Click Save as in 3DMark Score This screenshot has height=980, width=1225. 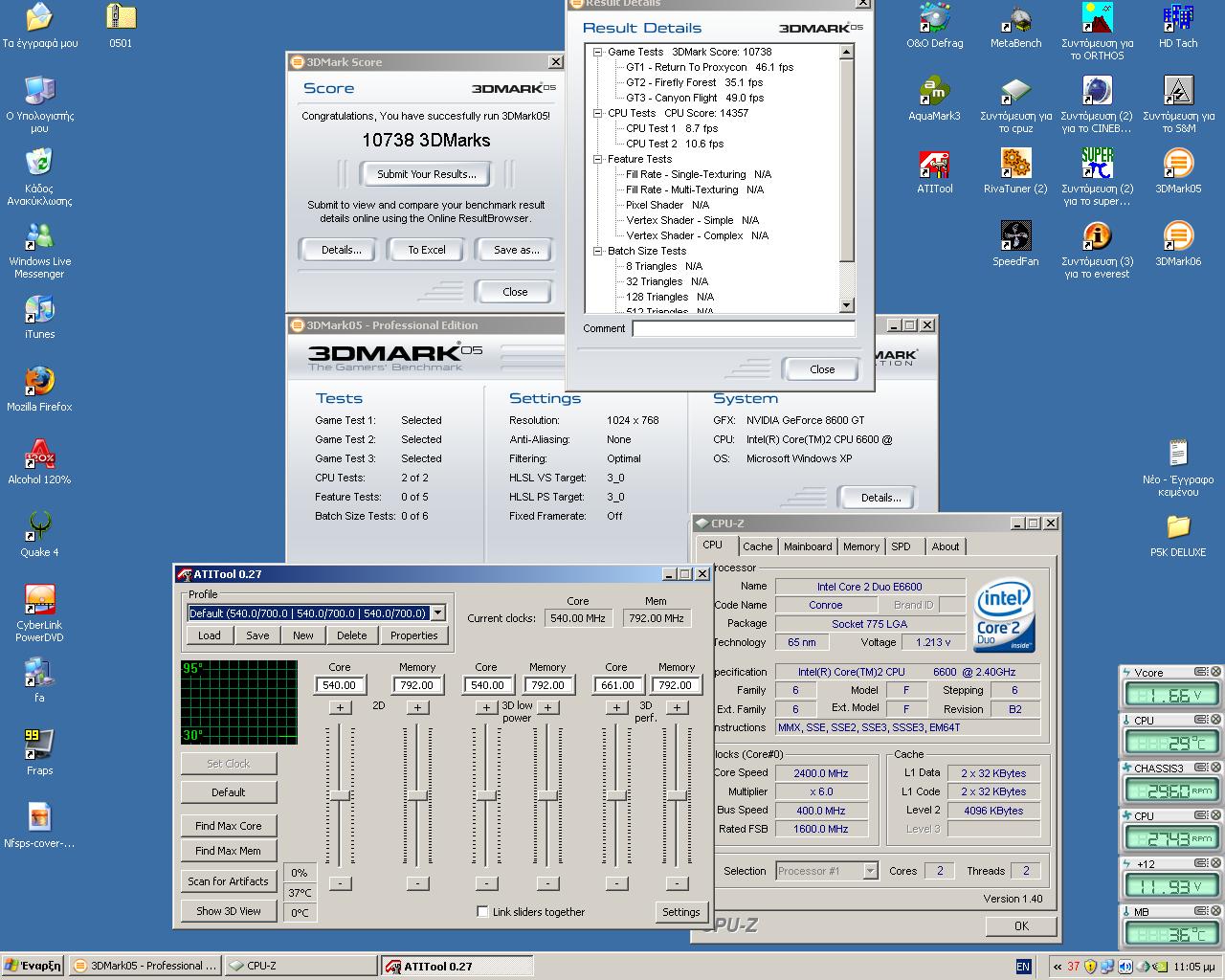[x=516, y=250]
